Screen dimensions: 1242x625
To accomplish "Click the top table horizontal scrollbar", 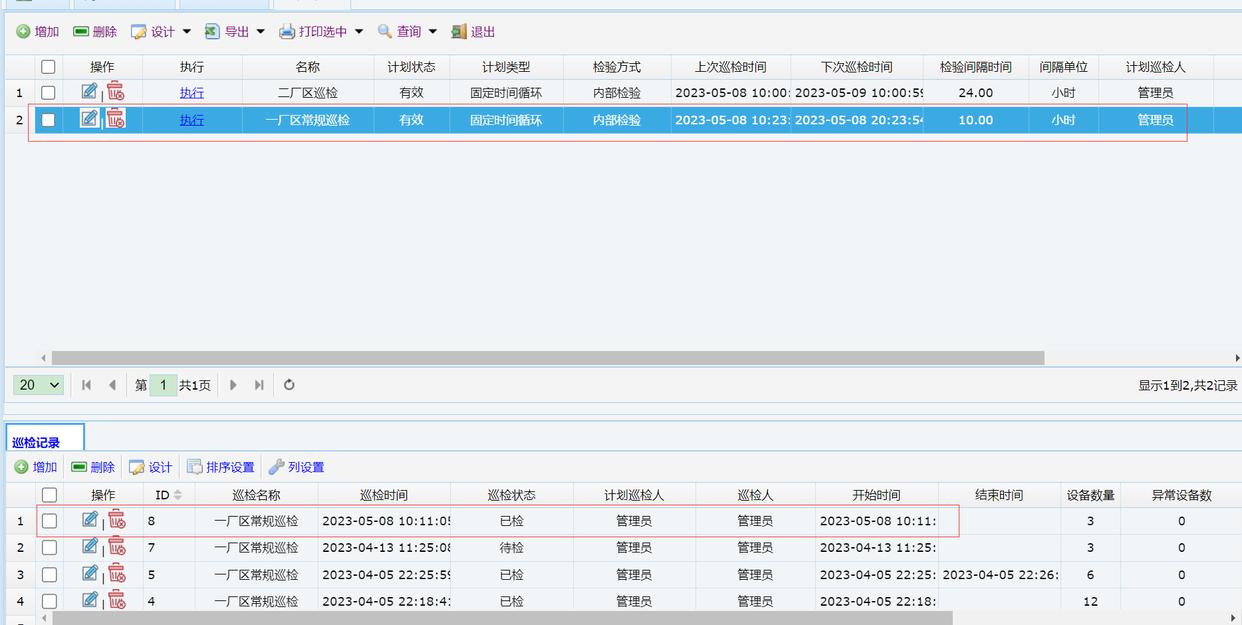I will coord(547,358).
